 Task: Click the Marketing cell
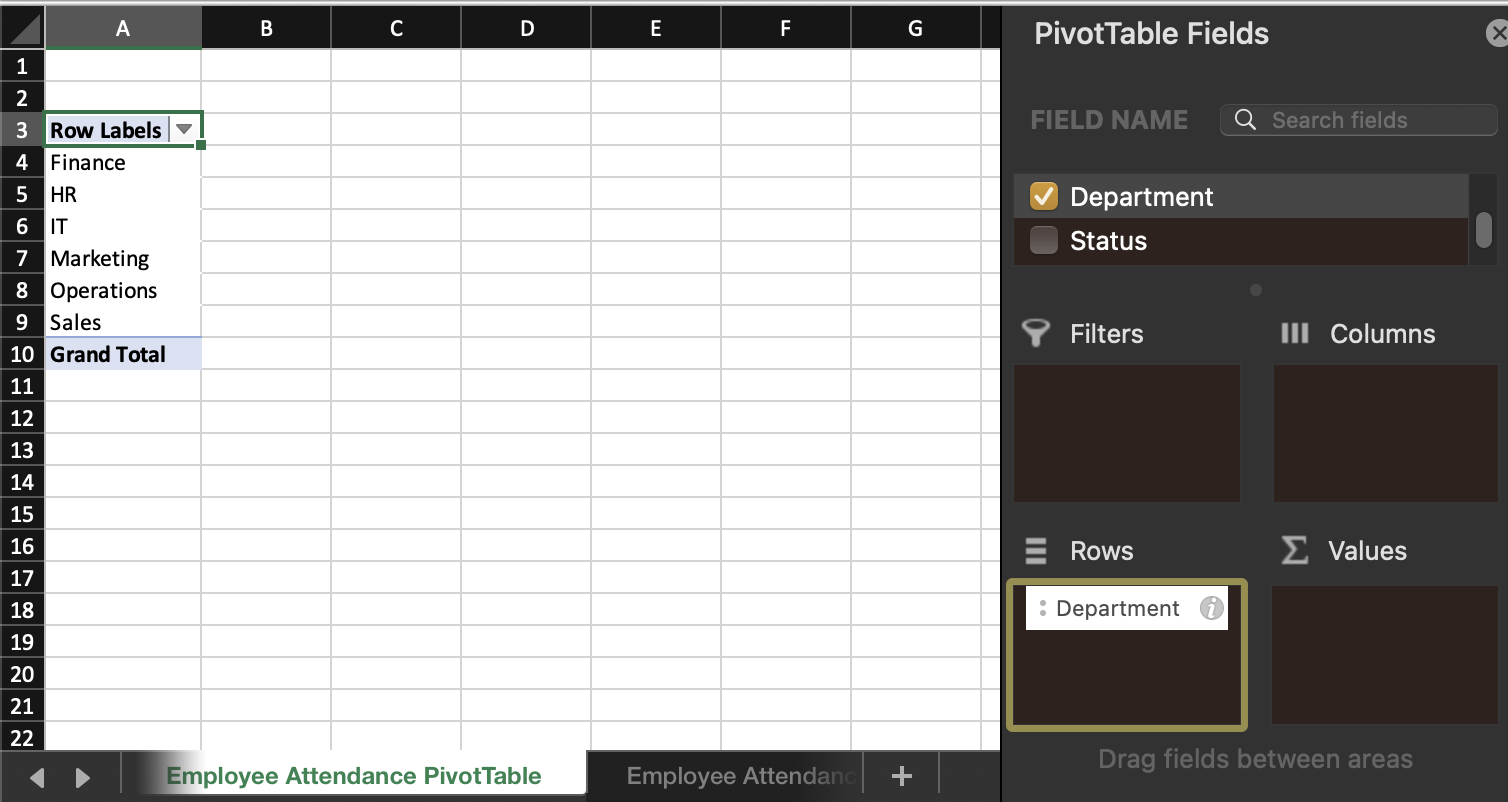[123, 258]
